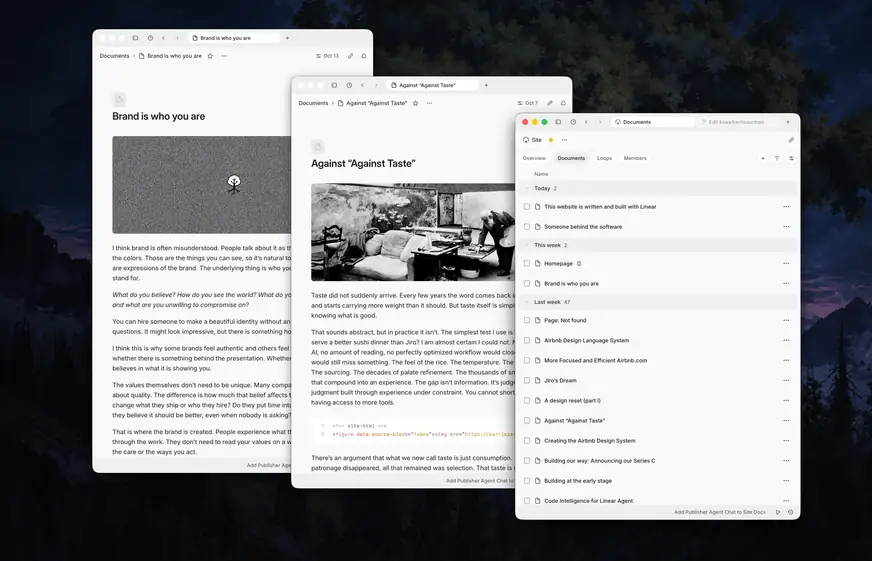This screenshot has height=561, width=872.
Task: Collapse the Today group
Action: coord(527,188)
